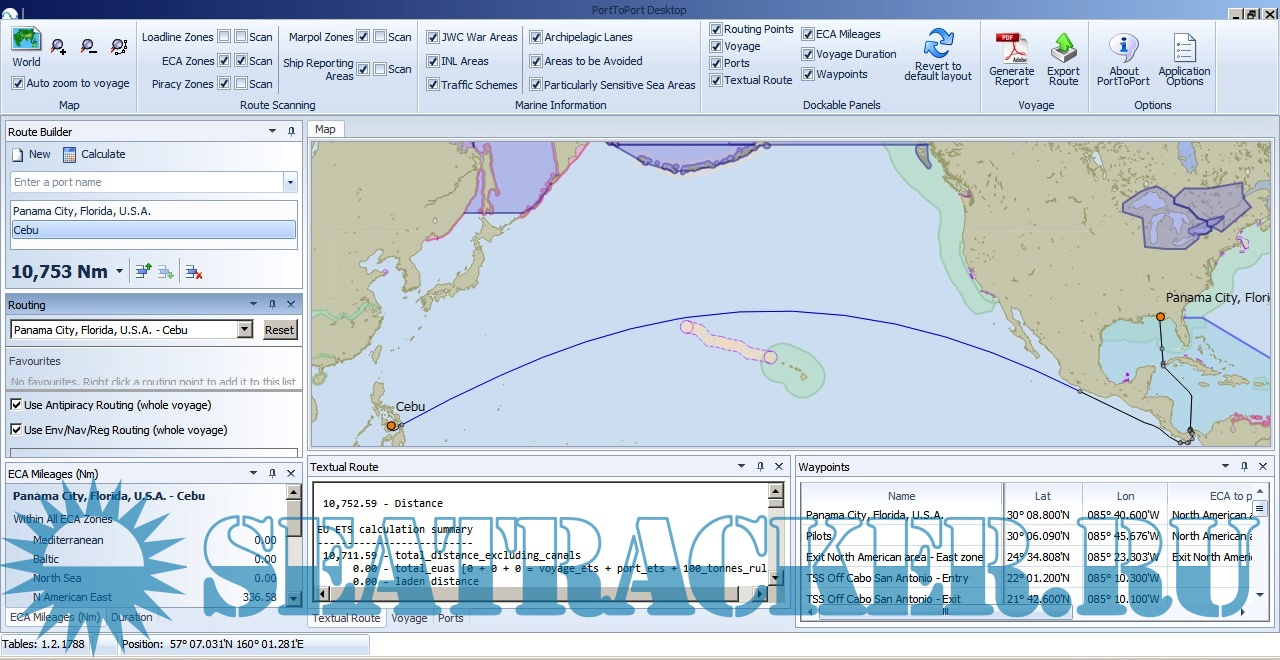Image resolution: width=1280 pixels, height=660 pixels.
Task: Click the Calculate button in Route Builder
Action: tap(94, 154)
